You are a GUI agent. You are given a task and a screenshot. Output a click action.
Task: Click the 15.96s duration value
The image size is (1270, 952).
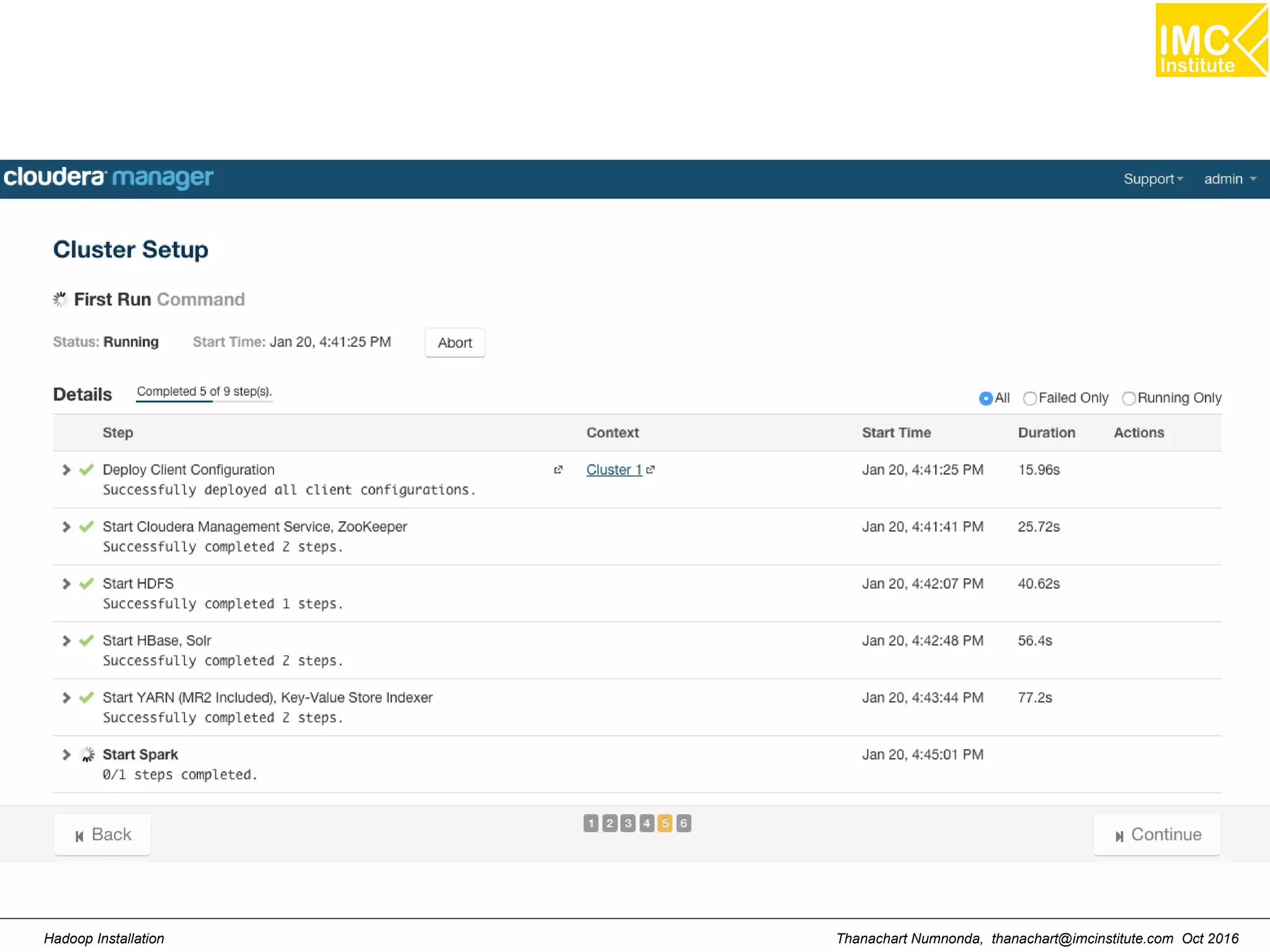pos(1039,470)
